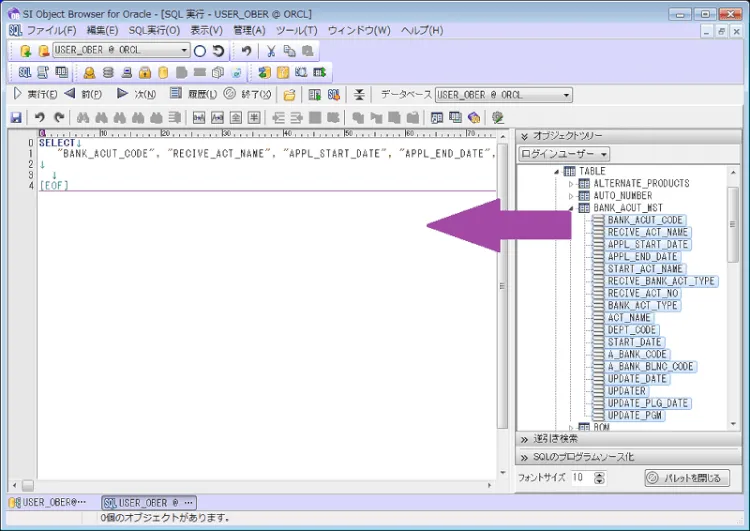Click the フォントサイズ value field
The image size is (750, 531).
tap(582, 477)
